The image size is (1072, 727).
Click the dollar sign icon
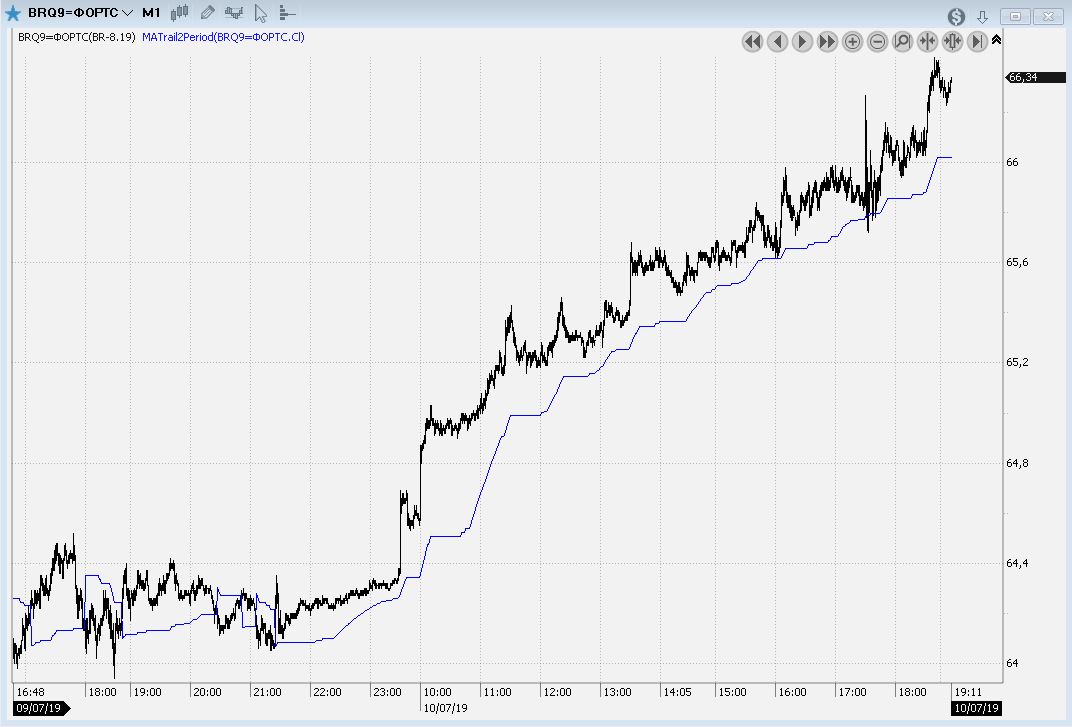pos(957,16)
